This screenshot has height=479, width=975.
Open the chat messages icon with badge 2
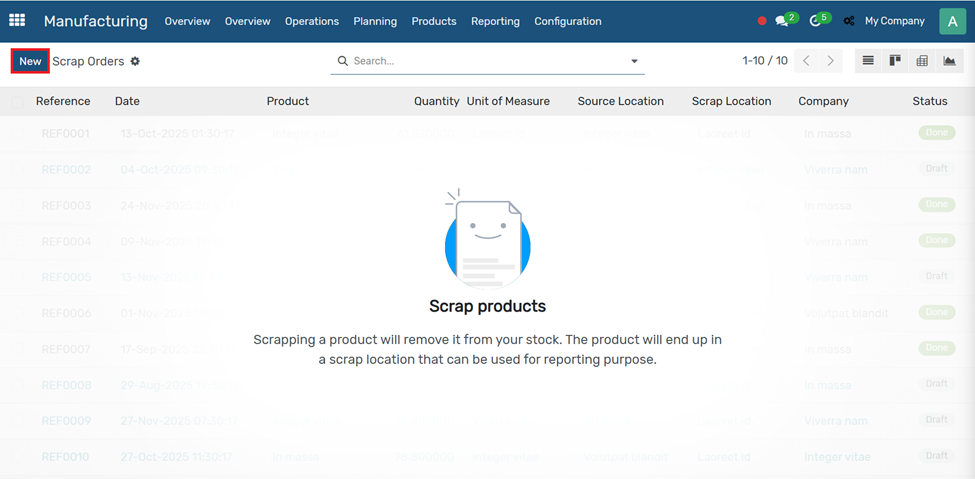(782, 21)
